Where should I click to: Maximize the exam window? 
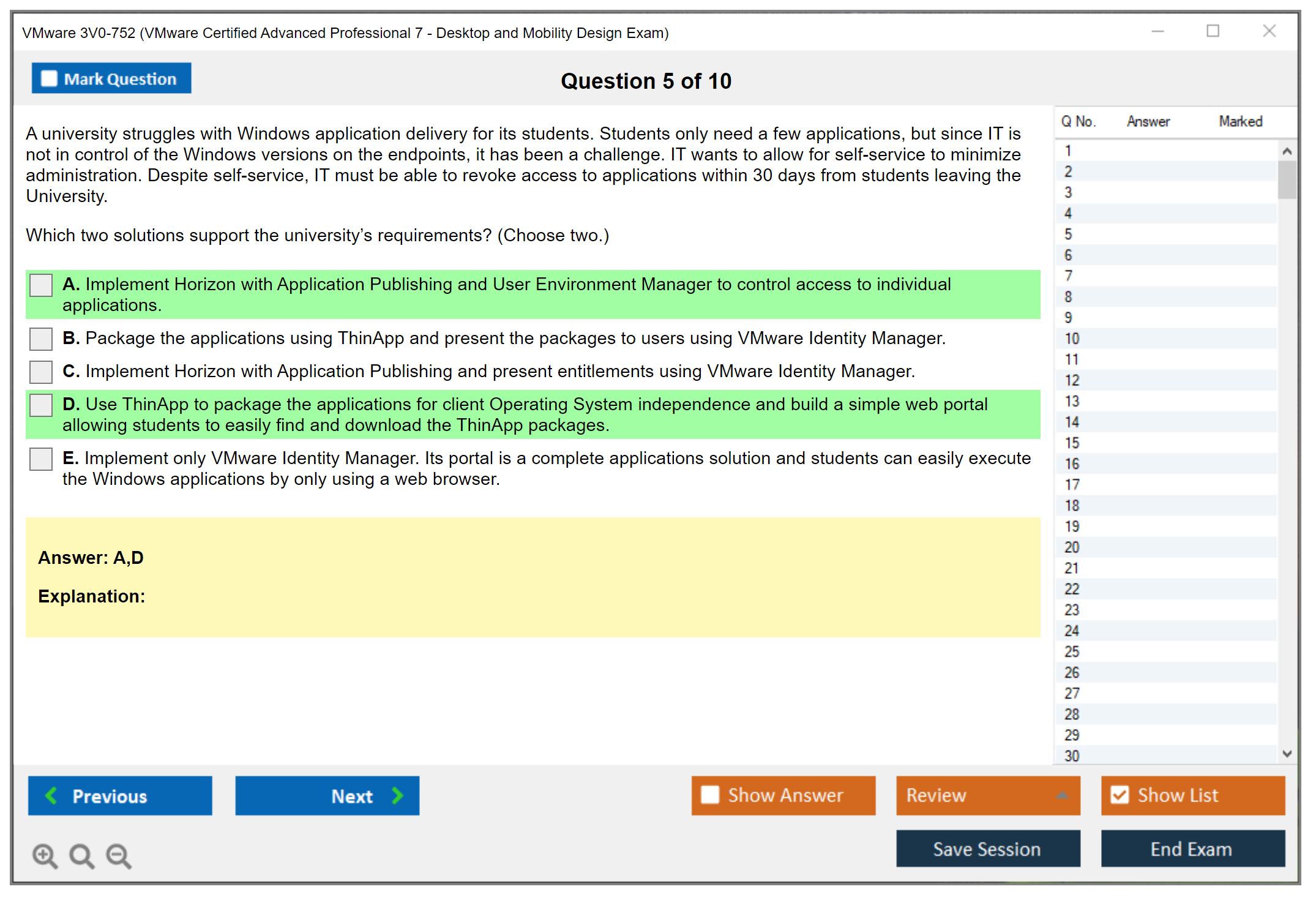point(1213,31)
